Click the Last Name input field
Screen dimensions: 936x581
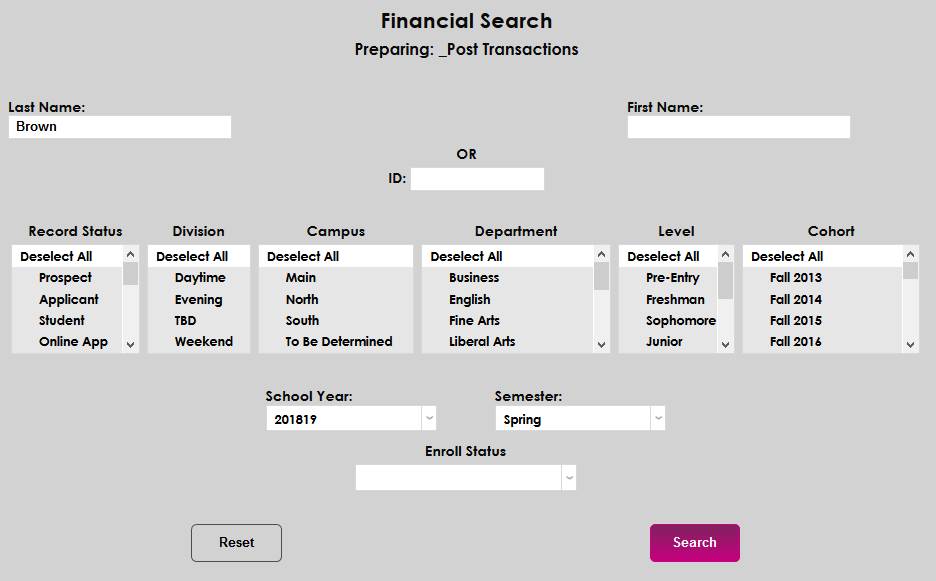click(120, 127)
